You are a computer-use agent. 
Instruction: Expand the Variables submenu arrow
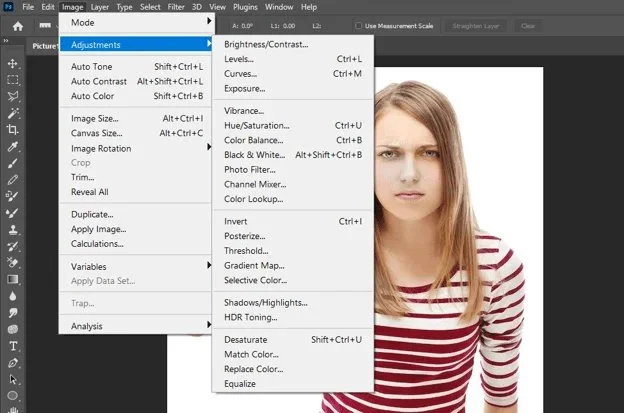(x=209, y=265)
